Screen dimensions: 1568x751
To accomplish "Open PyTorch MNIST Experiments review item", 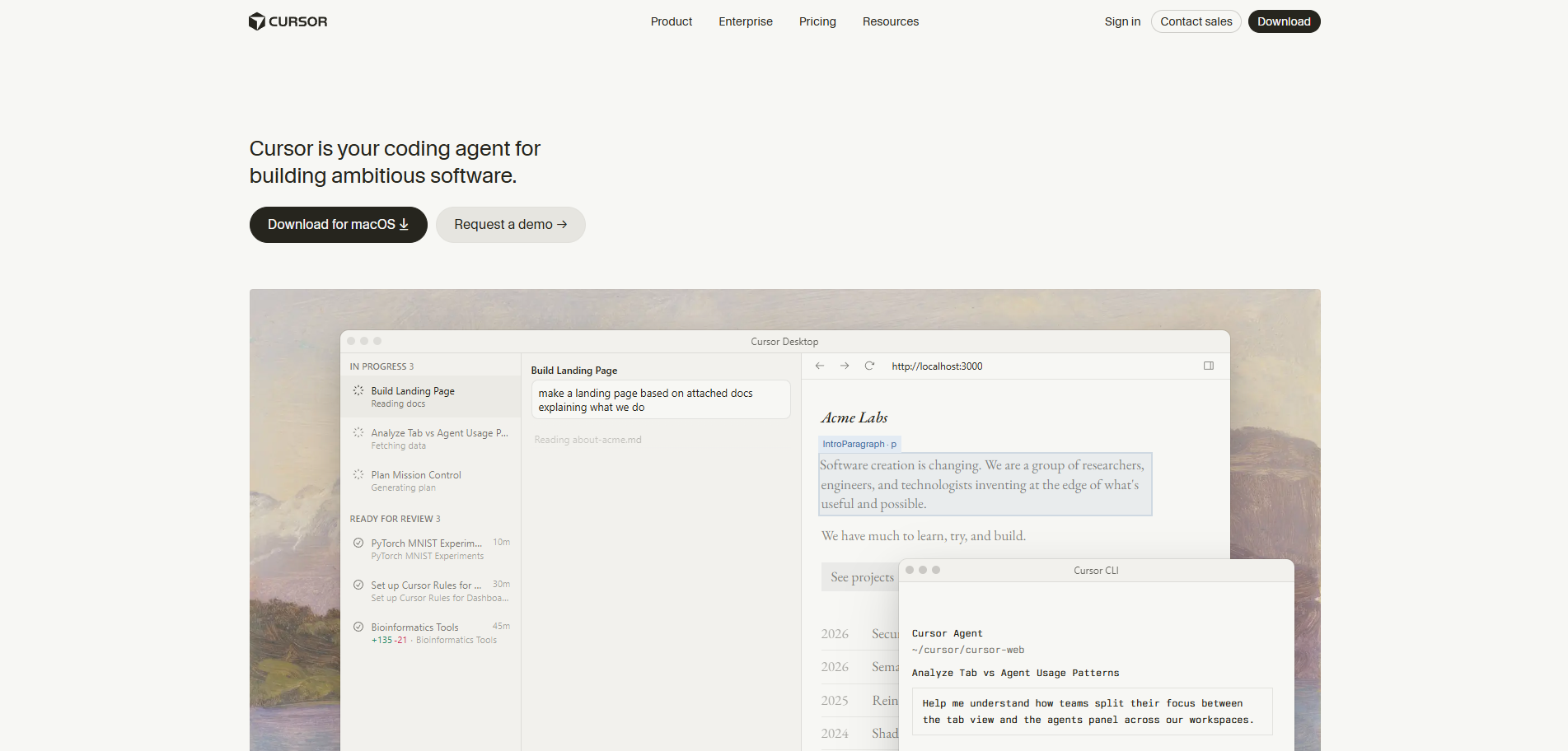I will [x=430, y=549].
